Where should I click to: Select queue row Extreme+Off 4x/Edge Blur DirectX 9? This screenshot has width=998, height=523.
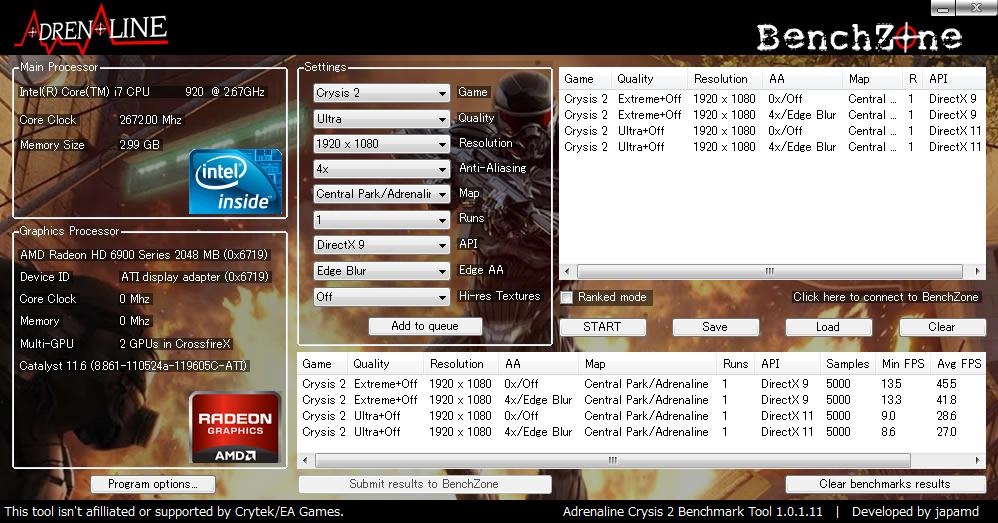(x=772, y=115)
